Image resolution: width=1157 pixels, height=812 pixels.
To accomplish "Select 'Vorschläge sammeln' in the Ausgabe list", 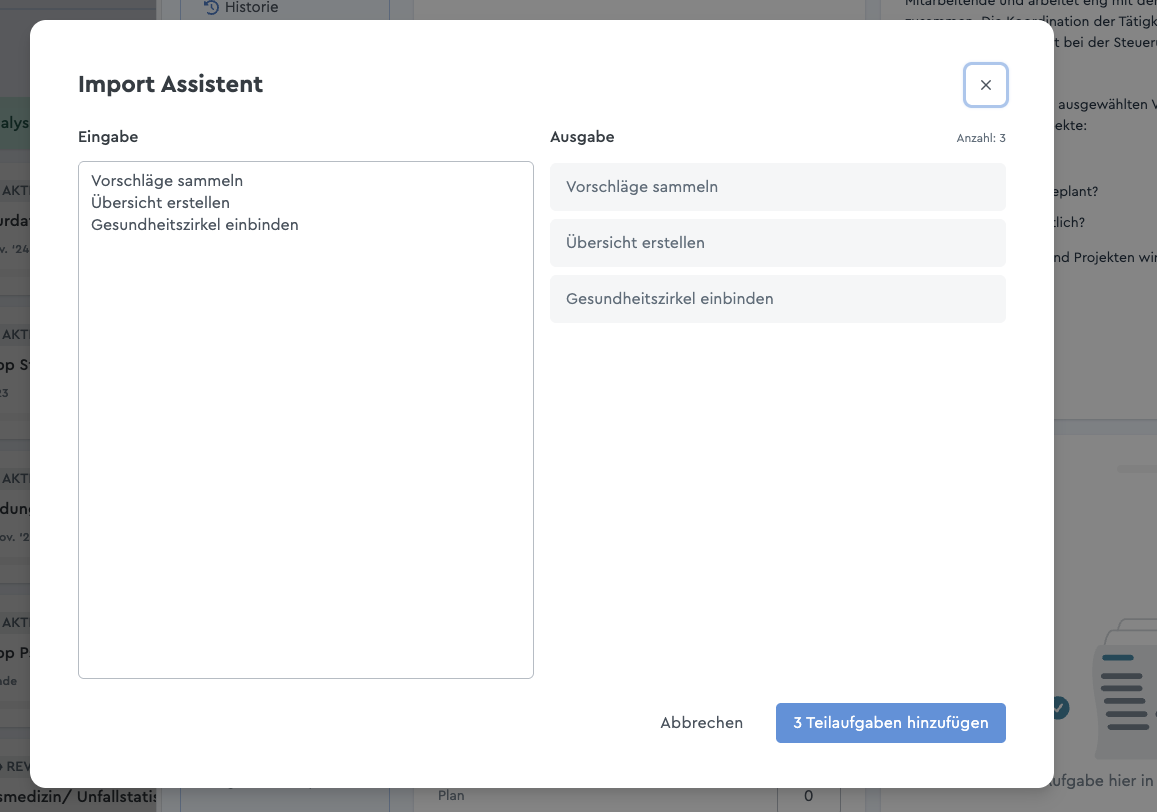I will [x=777, y=187].
